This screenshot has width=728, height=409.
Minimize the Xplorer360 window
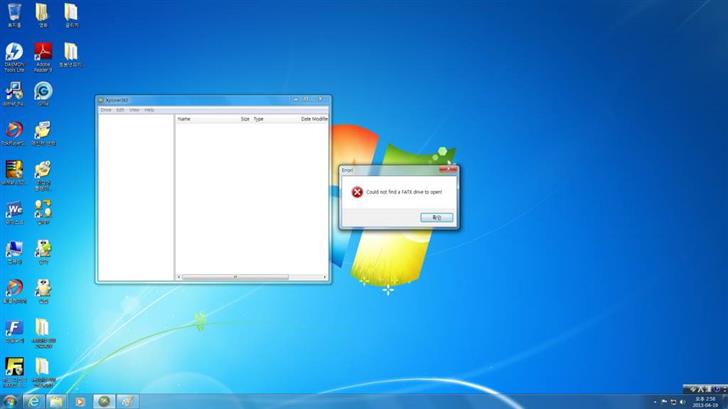(x=296, y=99)
